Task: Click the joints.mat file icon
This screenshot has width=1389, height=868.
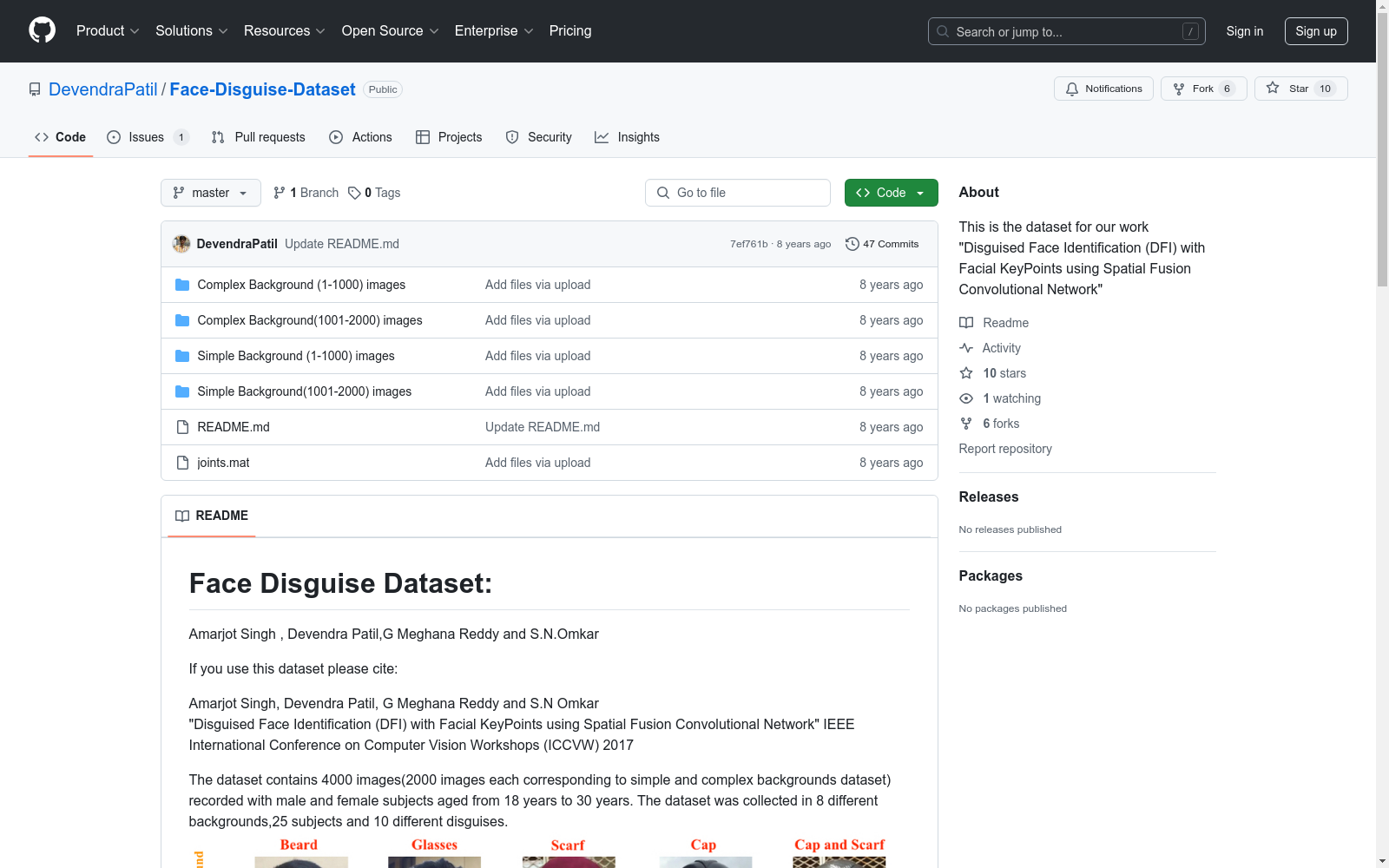Action: tap(182, 463)
